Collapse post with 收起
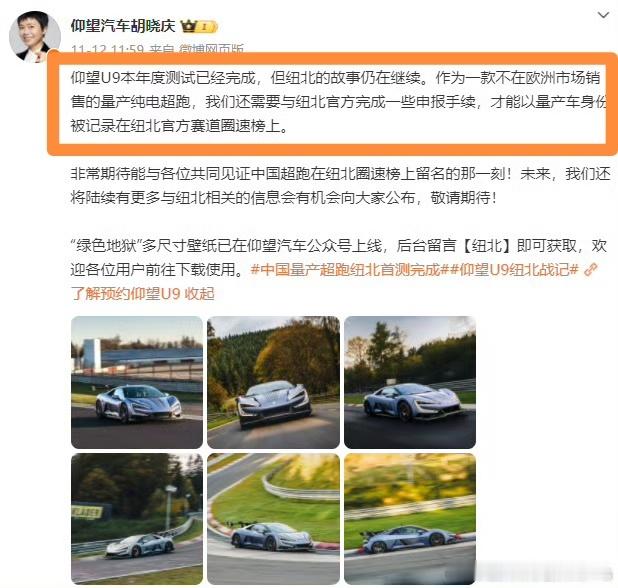 click(x=199, y=294)
